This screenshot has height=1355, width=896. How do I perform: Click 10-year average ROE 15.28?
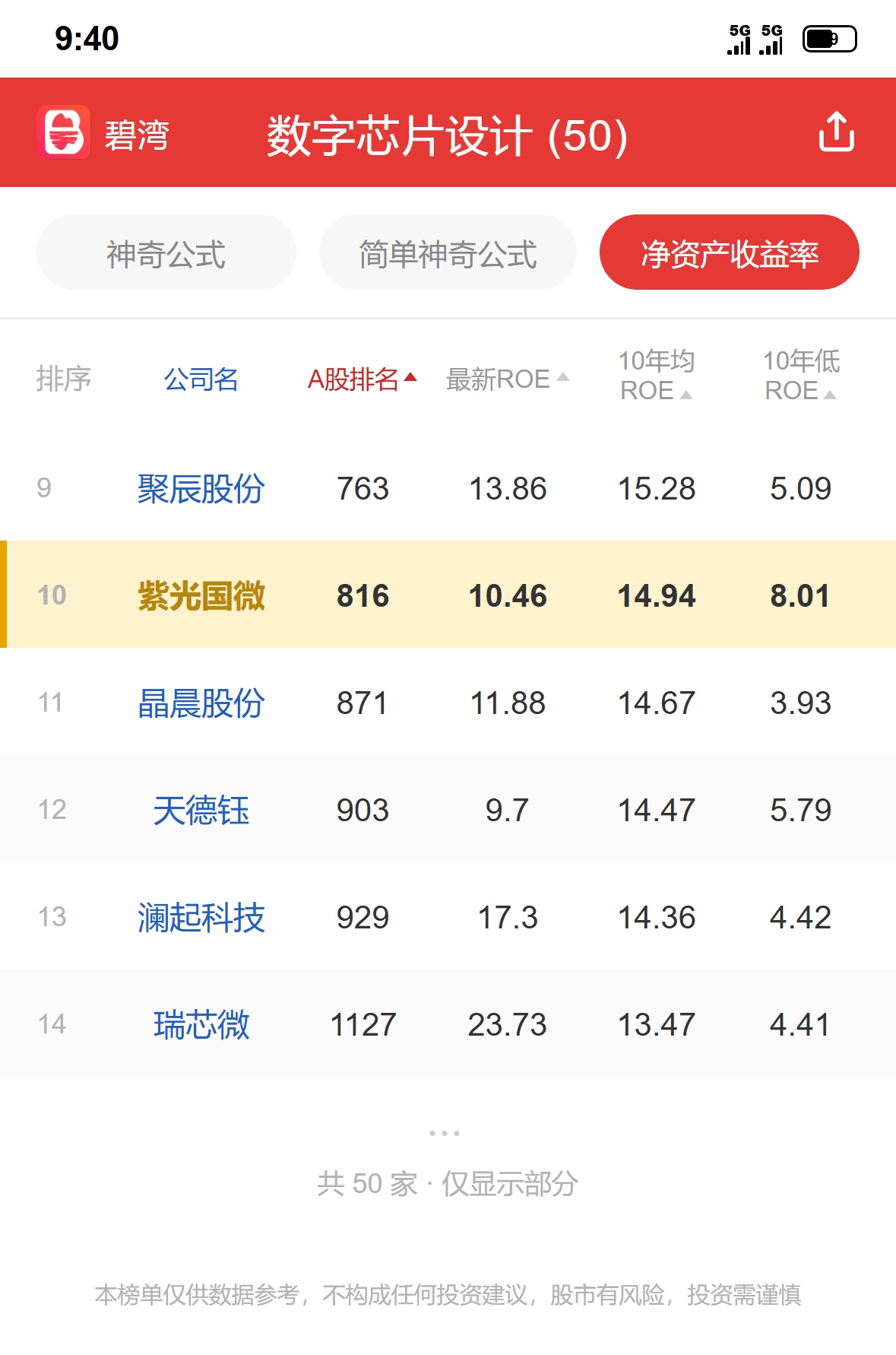tap(657, 488)
